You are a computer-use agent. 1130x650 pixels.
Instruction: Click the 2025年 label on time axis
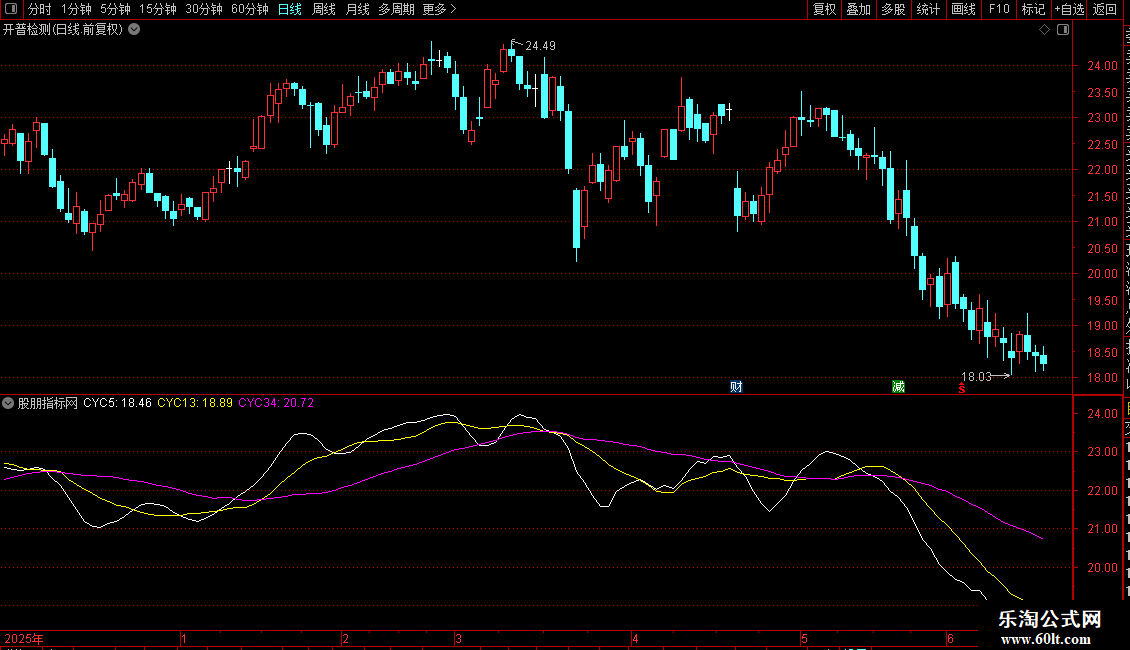click(x=24, y=638)
